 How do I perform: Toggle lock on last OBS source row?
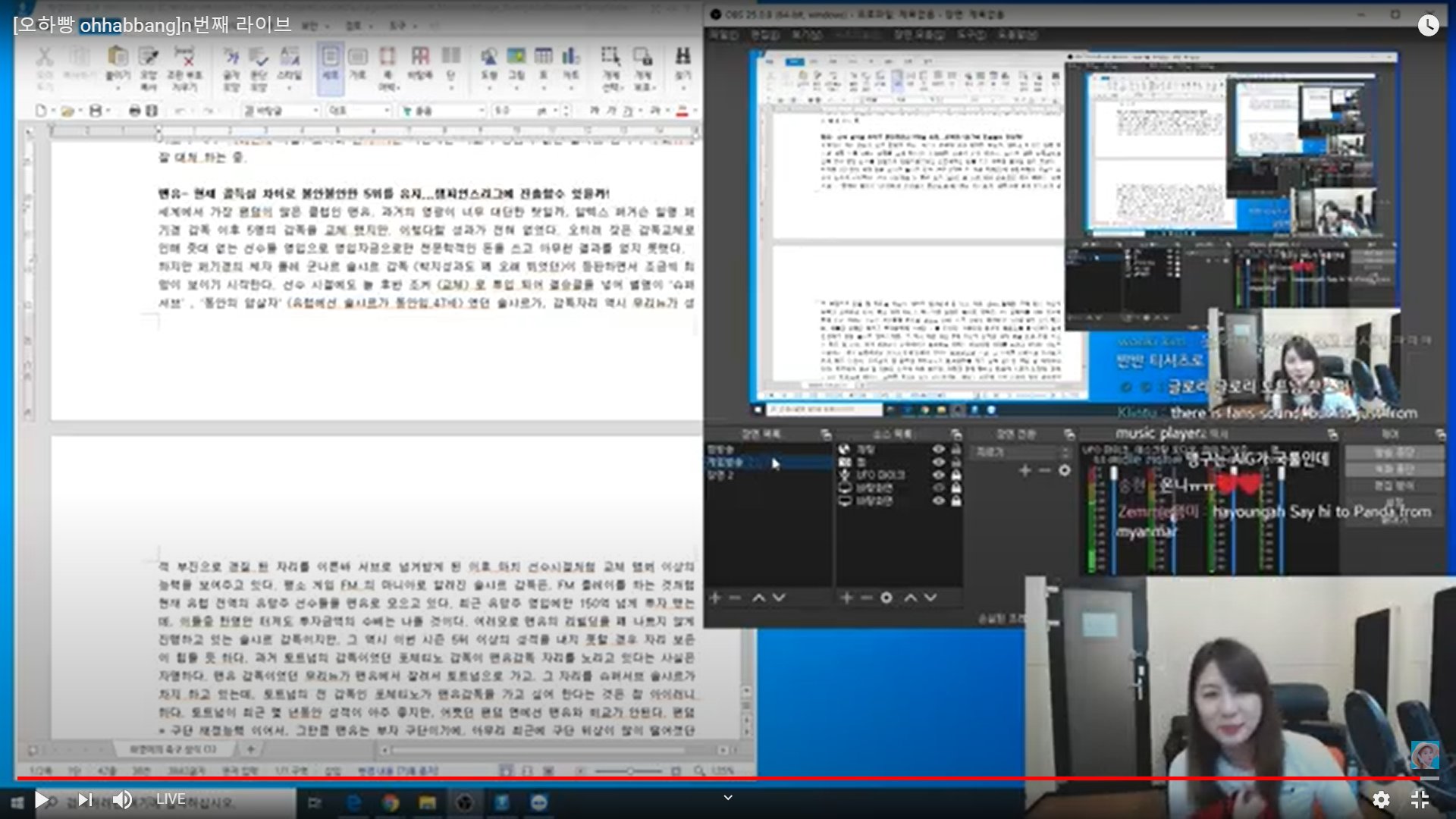956,500
